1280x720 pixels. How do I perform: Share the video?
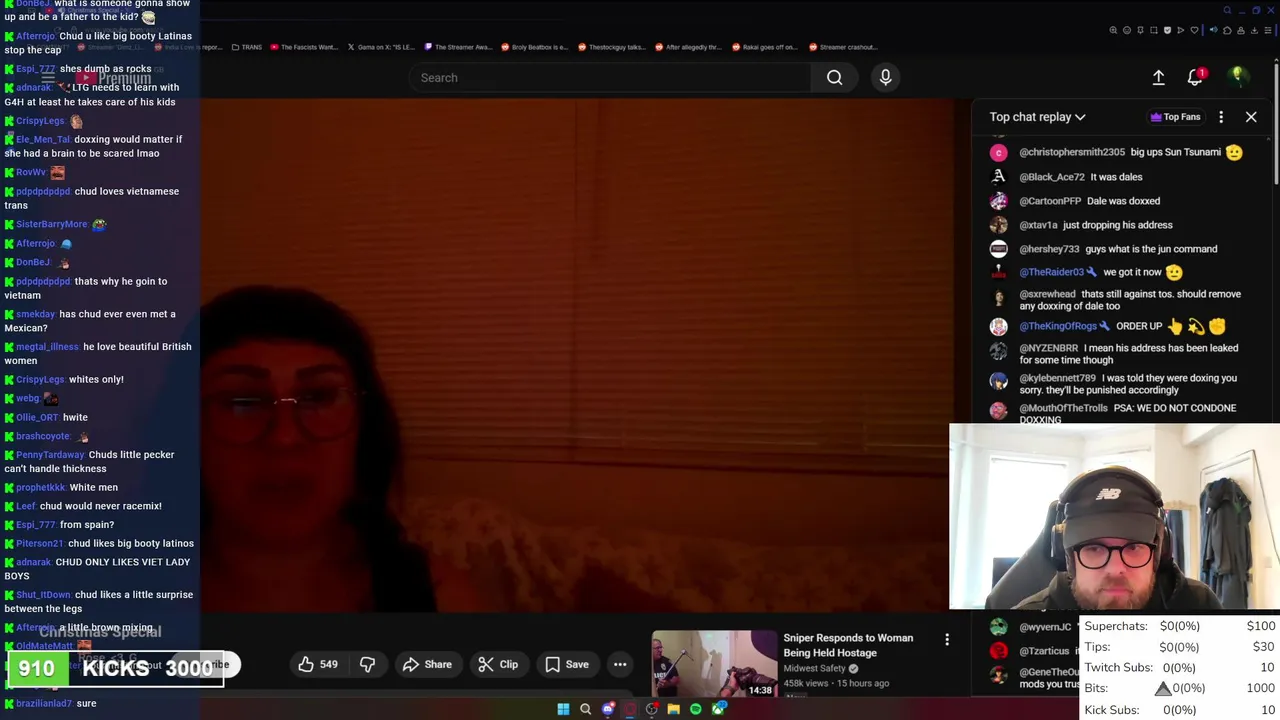point(427,664)
